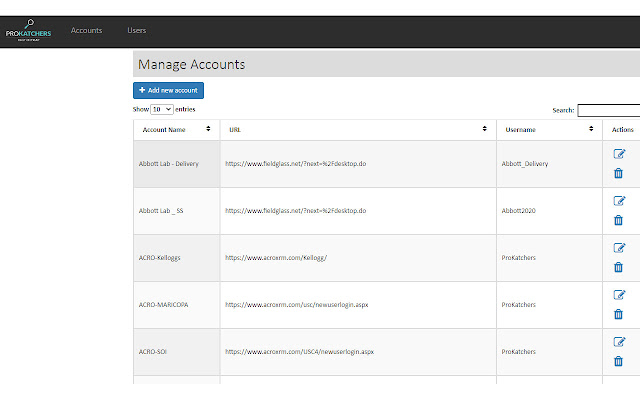Delete the Abbott Lab _ SS account
The width and height of the screenshot is (640, 400).
click(618, 220)
